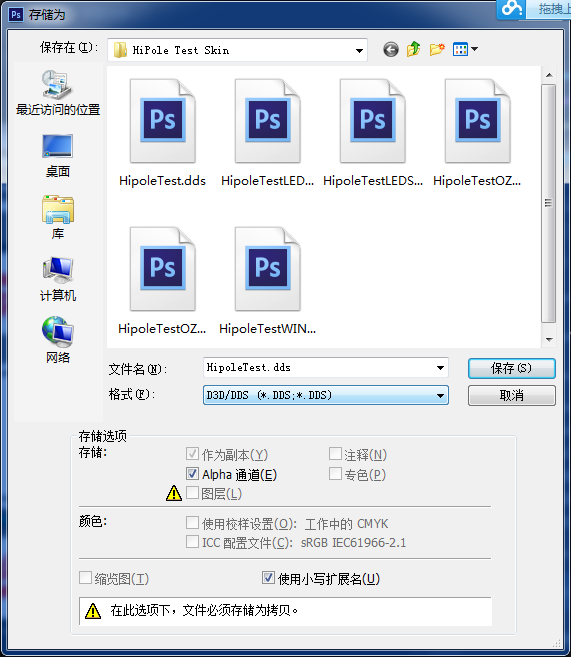Select the HipoleTestWIN file thumbnail

(x=268, y=281)
